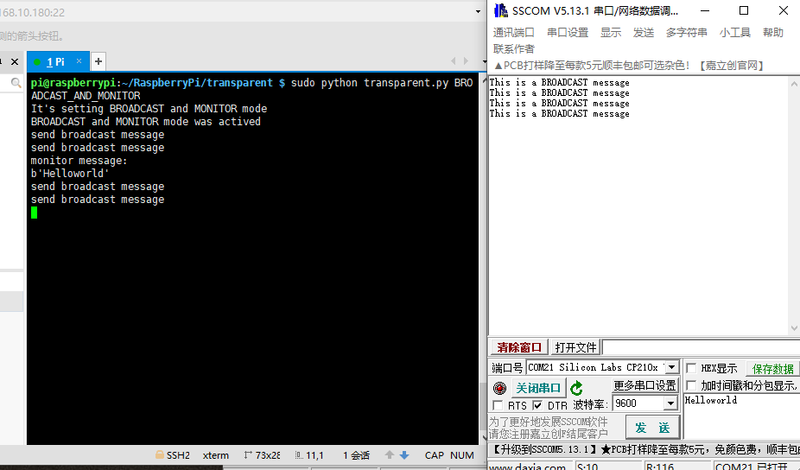The width and height of the screenshot is (800, 470).
Task: Click the 发送 send button
Action: pos(653,428)
